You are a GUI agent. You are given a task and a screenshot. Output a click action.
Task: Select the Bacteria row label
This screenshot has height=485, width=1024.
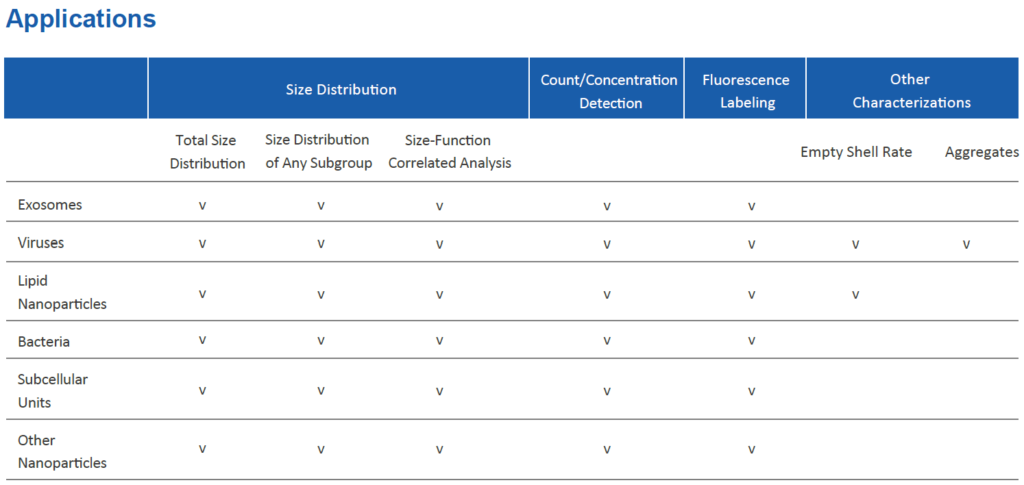44,341
